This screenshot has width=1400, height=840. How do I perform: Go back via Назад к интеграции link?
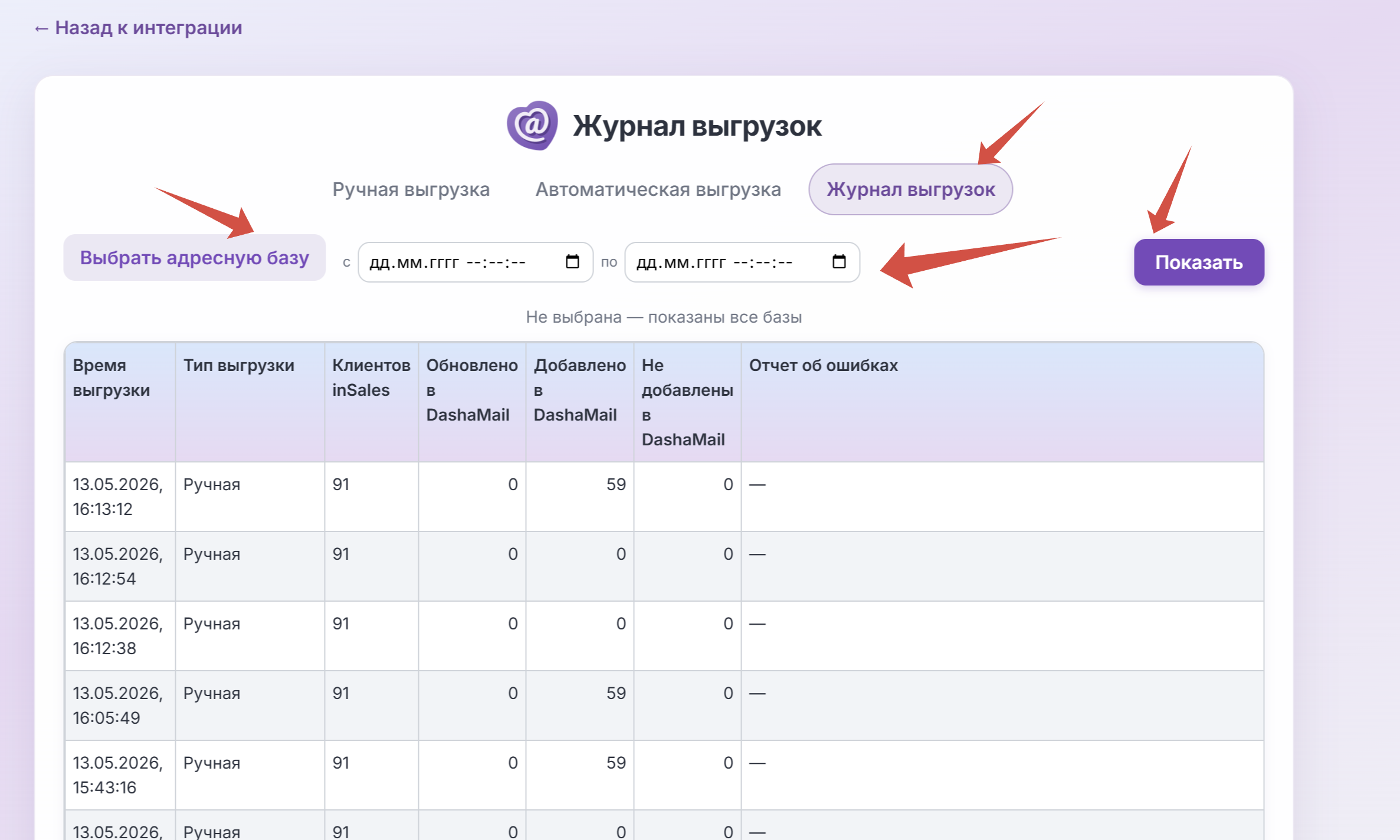pos(138,28)
